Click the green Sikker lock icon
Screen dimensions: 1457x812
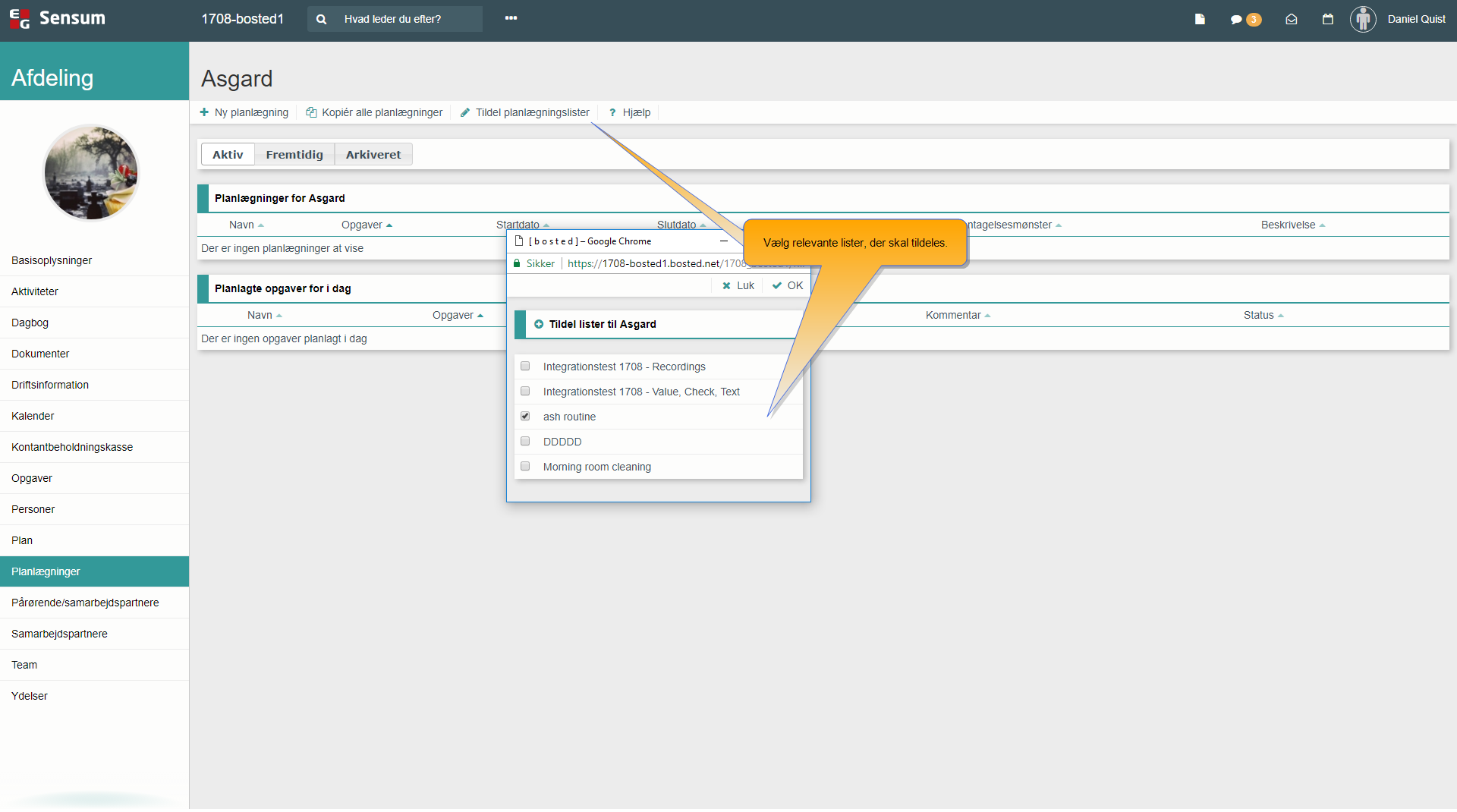click(517, 263)
